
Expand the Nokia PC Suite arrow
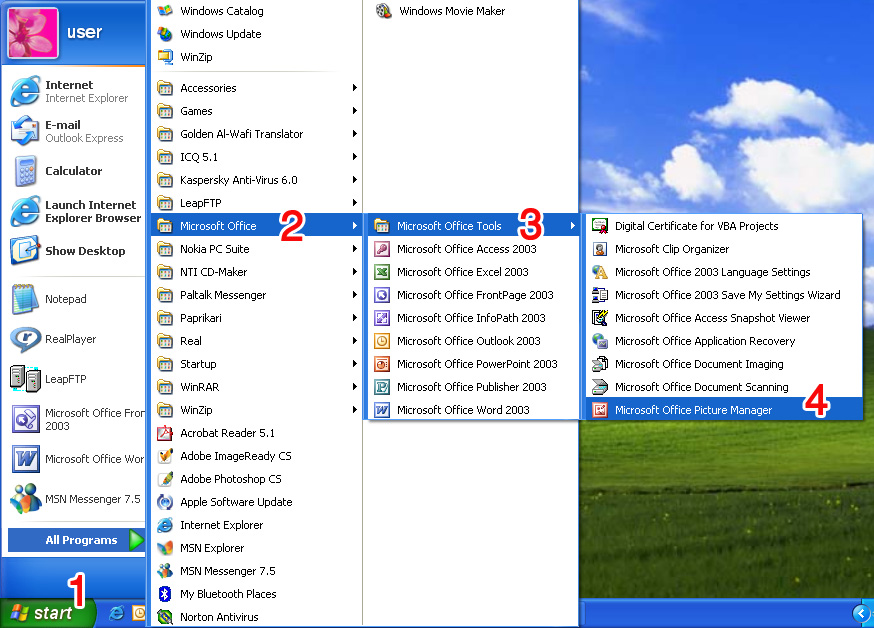tap(355, 249)
